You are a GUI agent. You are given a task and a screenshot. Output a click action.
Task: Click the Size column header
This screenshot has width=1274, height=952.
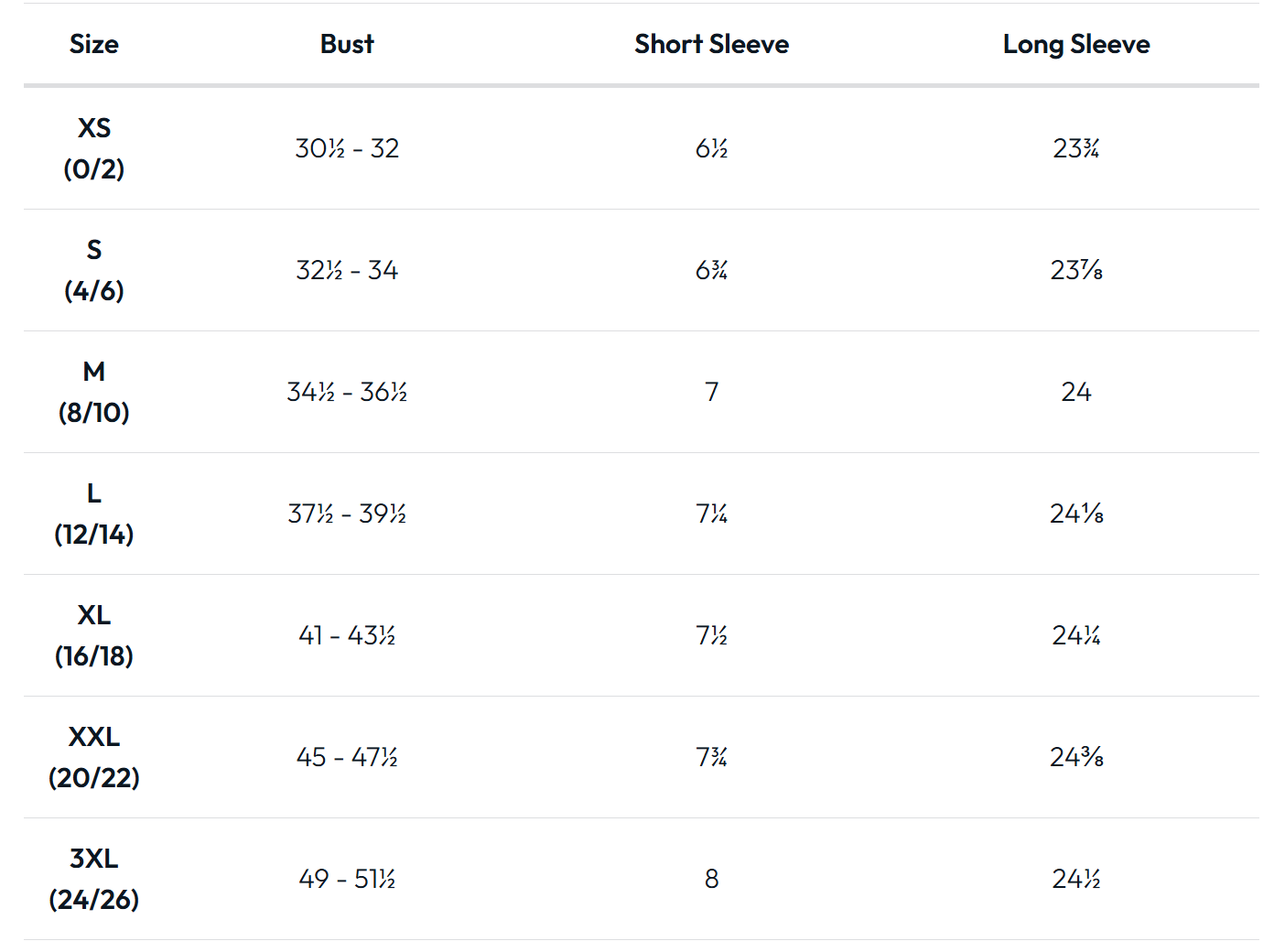pyautogui.click(x=94, y=44)
